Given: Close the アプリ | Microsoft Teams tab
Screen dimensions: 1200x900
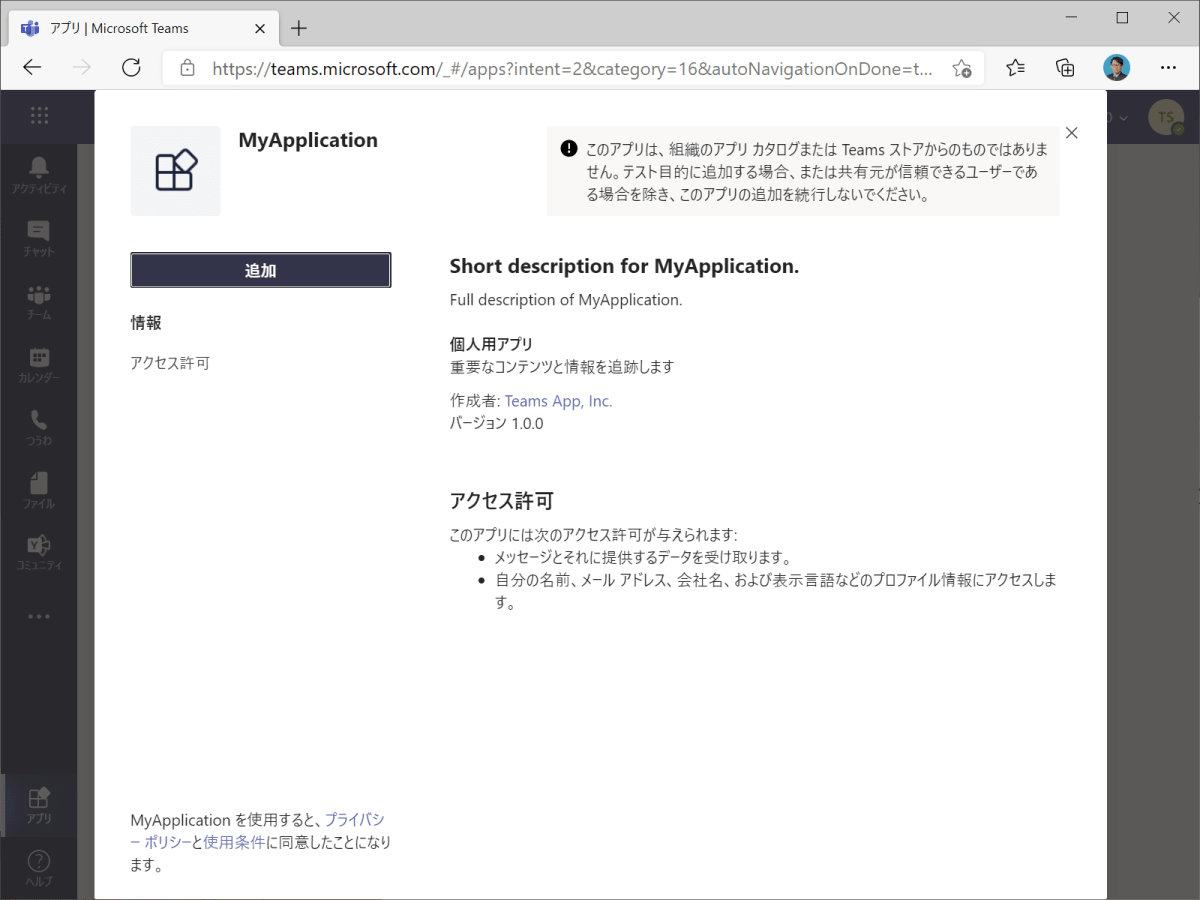Looking at the screenshot, I should pos(259,28).
